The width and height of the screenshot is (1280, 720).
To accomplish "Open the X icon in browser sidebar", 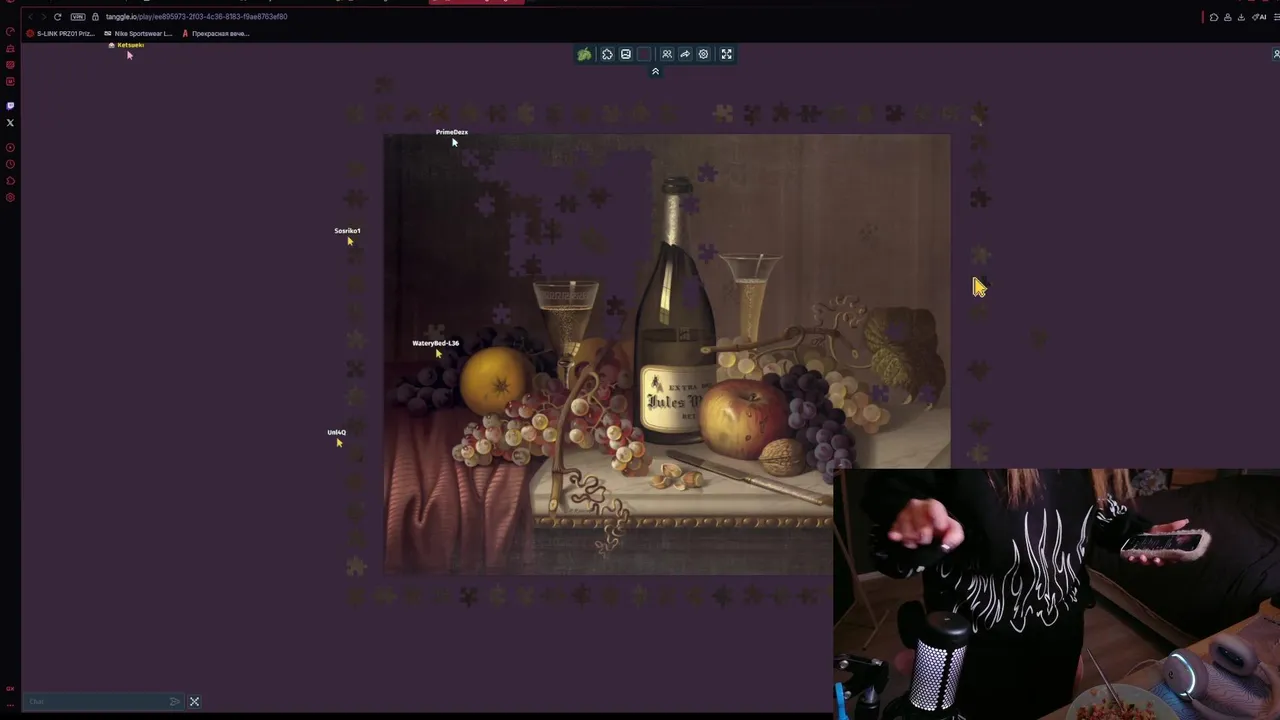I will click(10, 123).
